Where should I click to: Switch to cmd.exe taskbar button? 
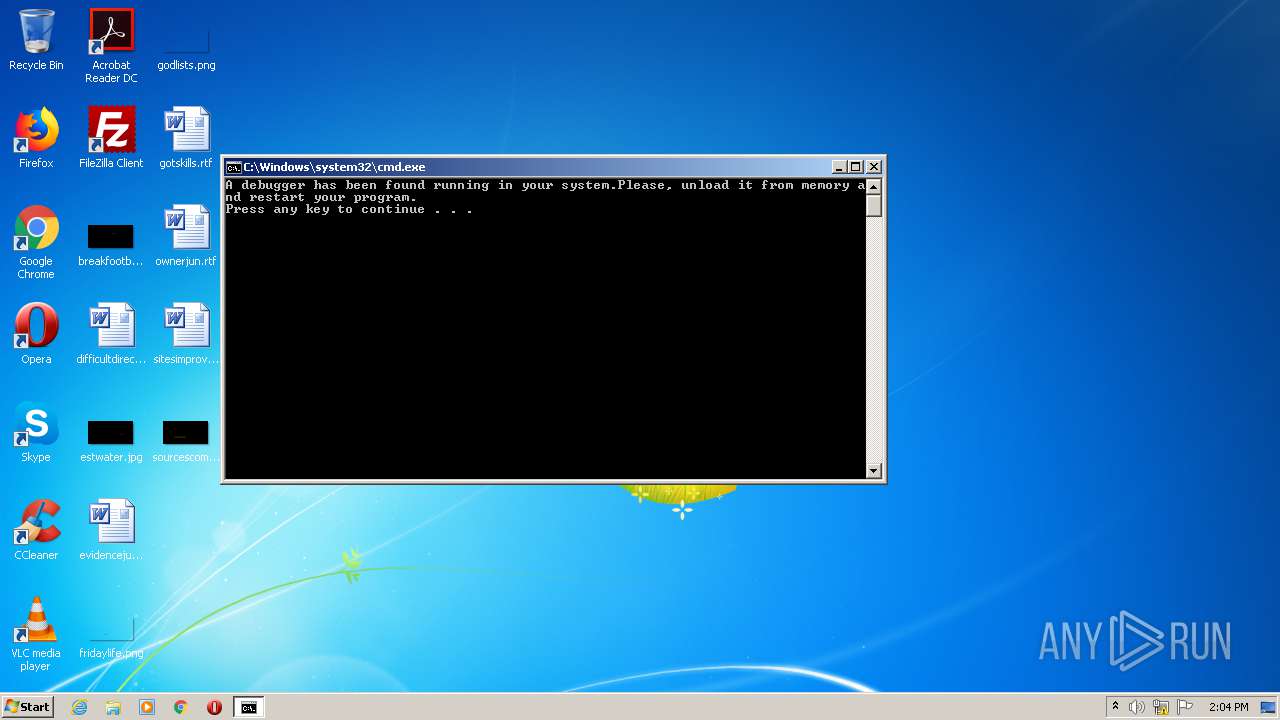248,707
